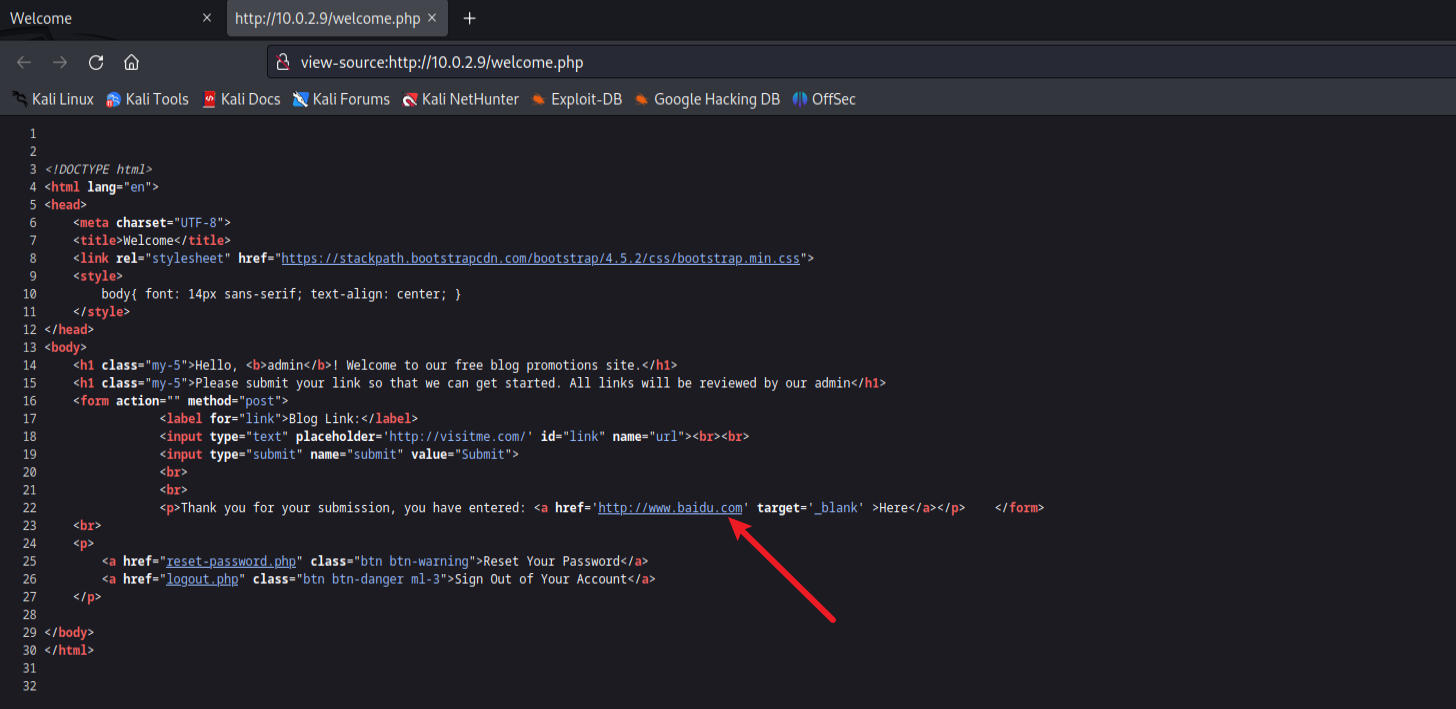The image size is (1456, 709).
Task: Switch to the Welcome tab
Action: coord(100,19)
